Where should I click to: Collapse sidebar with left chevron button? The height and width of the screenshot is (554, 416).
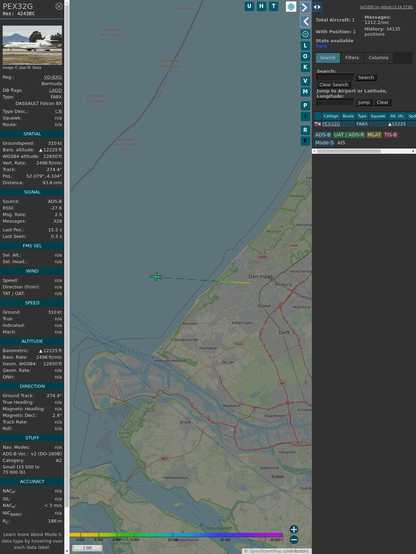(x=305, y=22)
